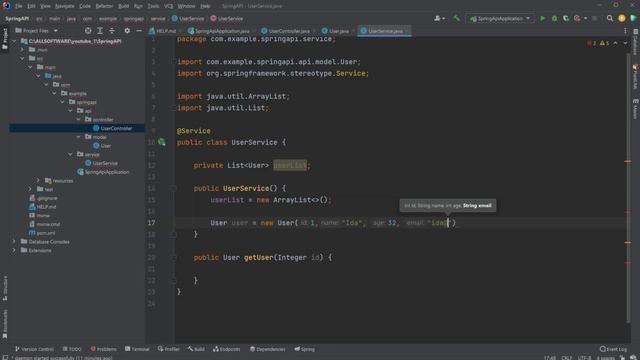Collapse the model package
Image resolution: width=640 pixels, height=360 pixels.
pyautogui.click(x=78, y=137)
